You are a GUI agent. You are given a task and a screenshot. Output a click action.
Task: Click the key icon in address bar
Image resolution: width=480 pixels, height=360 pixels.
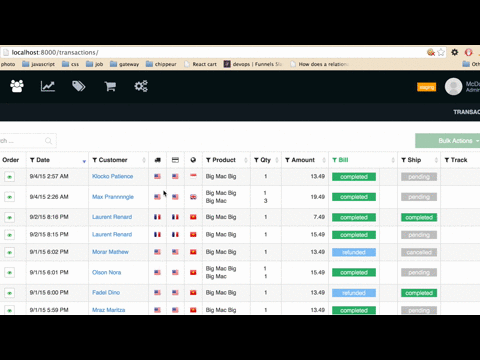point(431,52)
